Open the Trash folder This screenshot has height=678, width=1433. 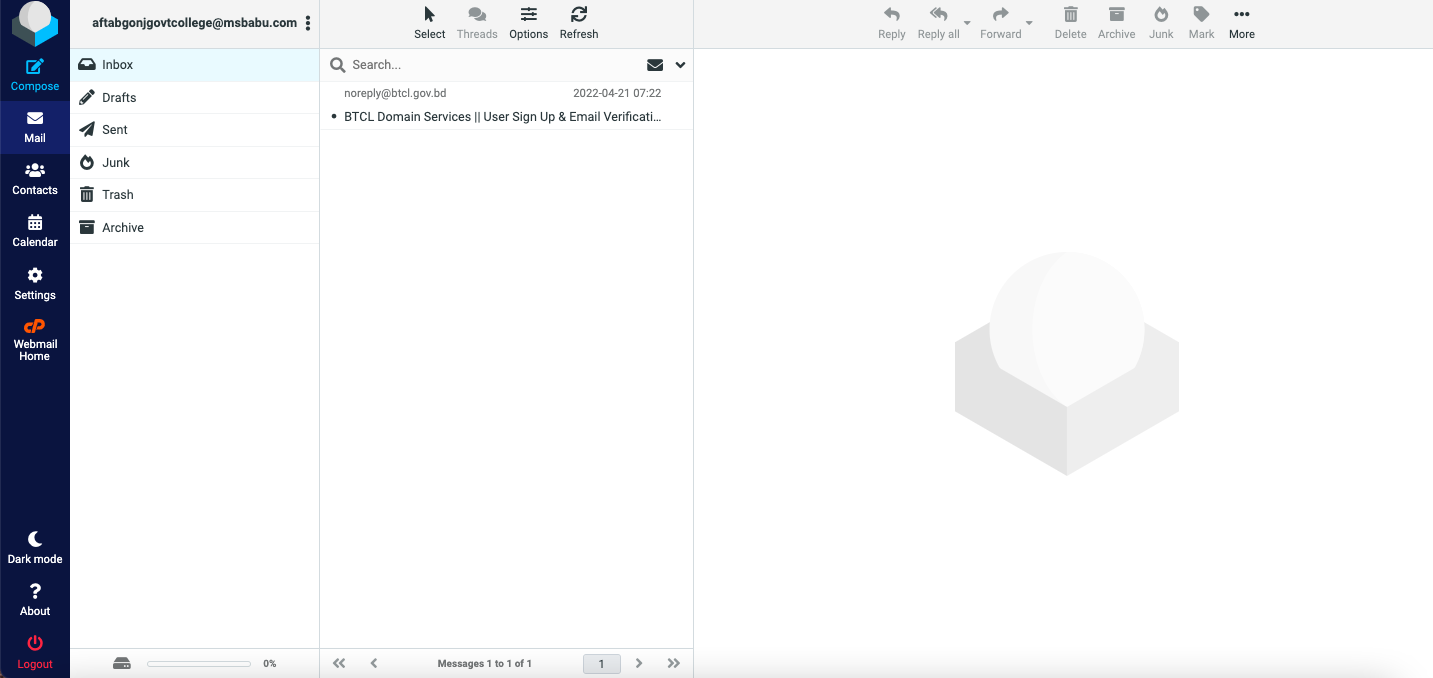pos(195,195)
